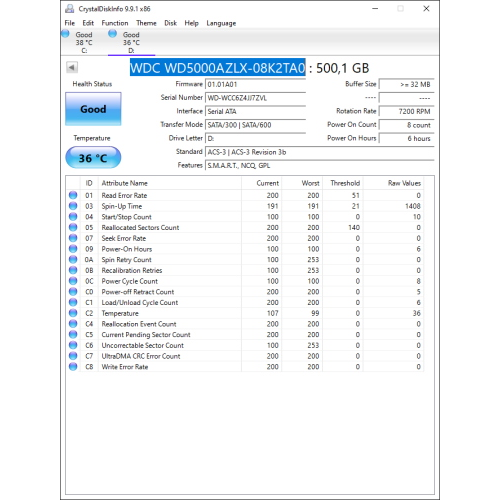Click the Worst column header

(302, 183)
